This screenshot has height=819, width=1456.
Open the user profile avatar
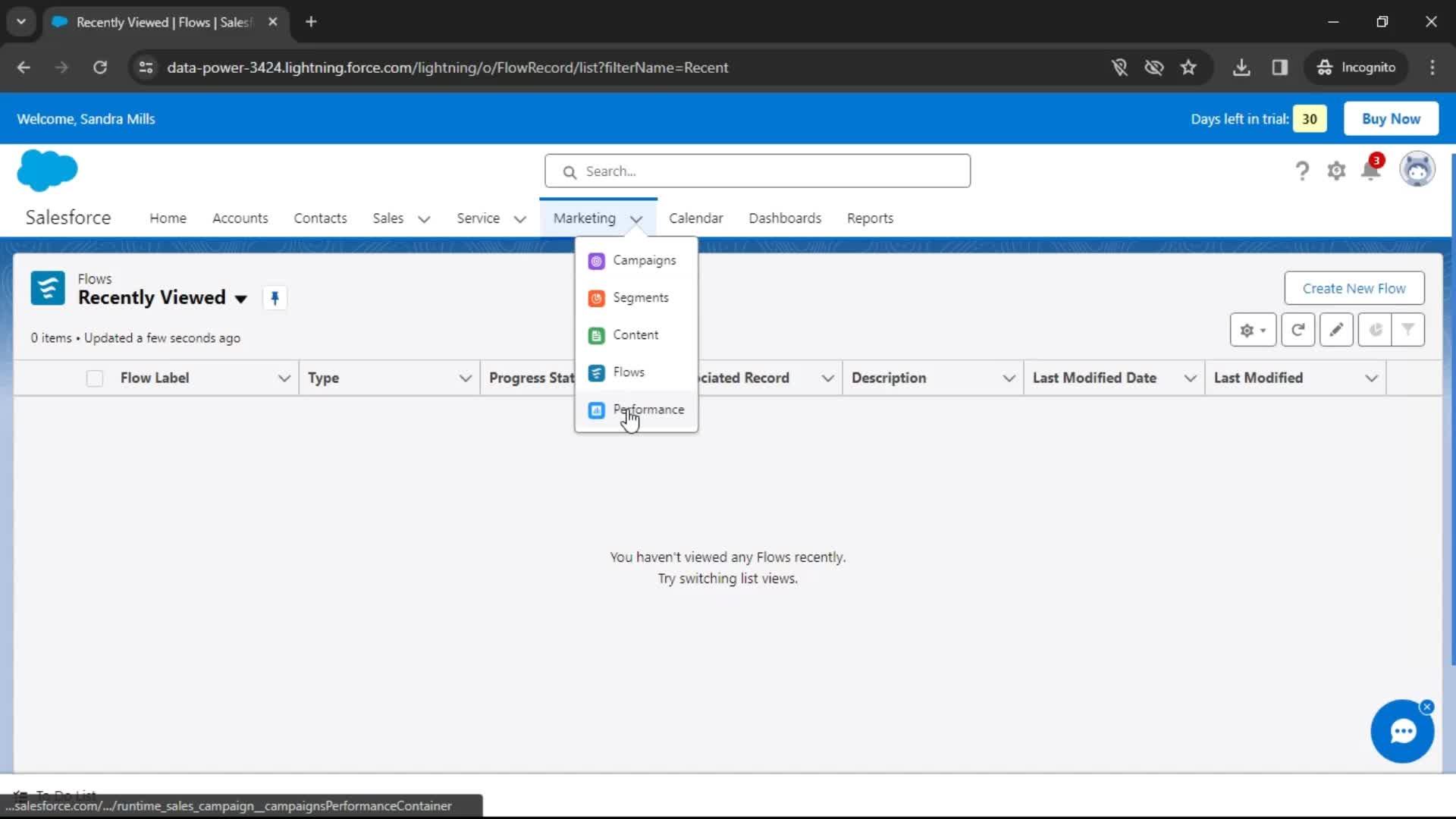(1417, 169)
